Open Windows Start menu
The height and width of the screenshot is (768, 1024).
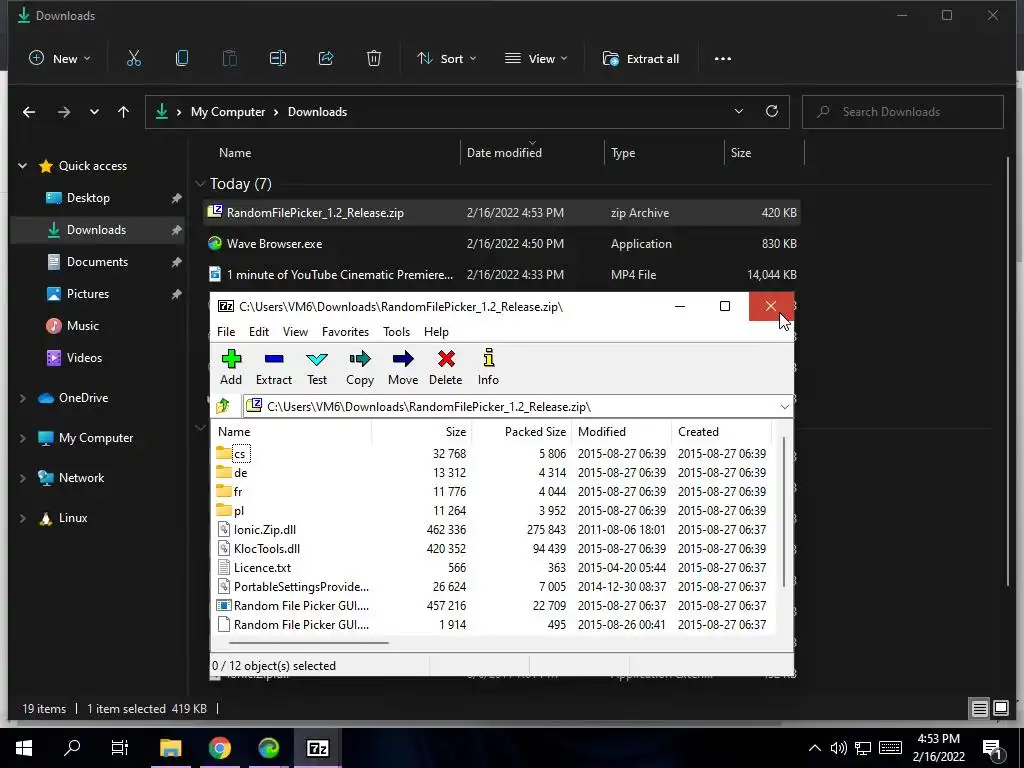click(24, 748)
